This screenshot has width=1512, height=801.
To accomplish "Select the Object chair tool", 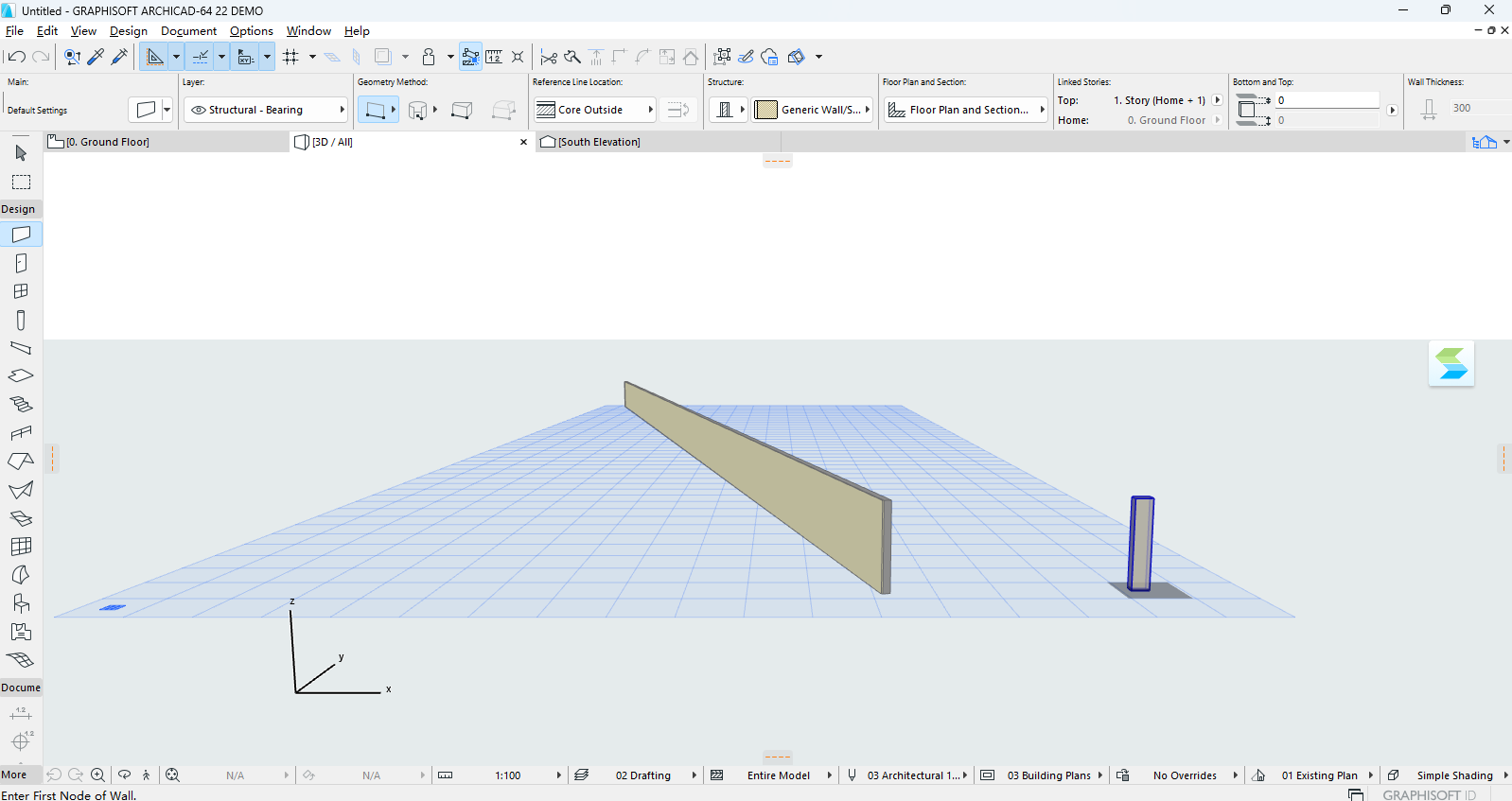I will [x=21, y=603].
